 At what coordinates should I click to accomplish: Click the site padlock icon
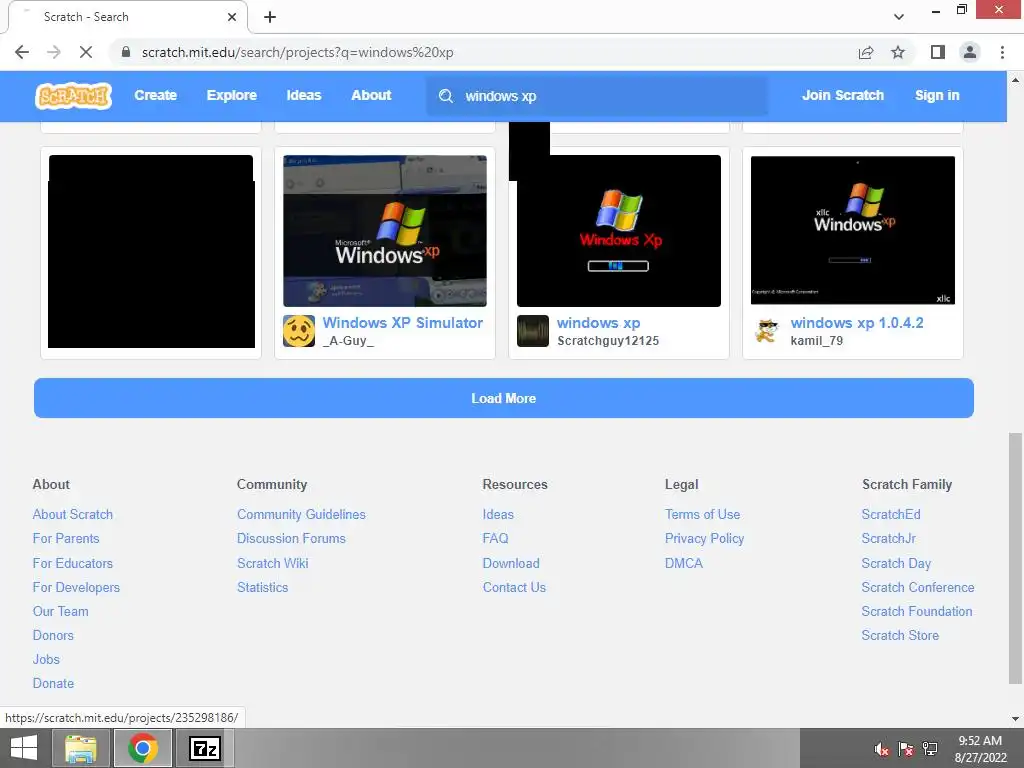click(x=126, y=52)
